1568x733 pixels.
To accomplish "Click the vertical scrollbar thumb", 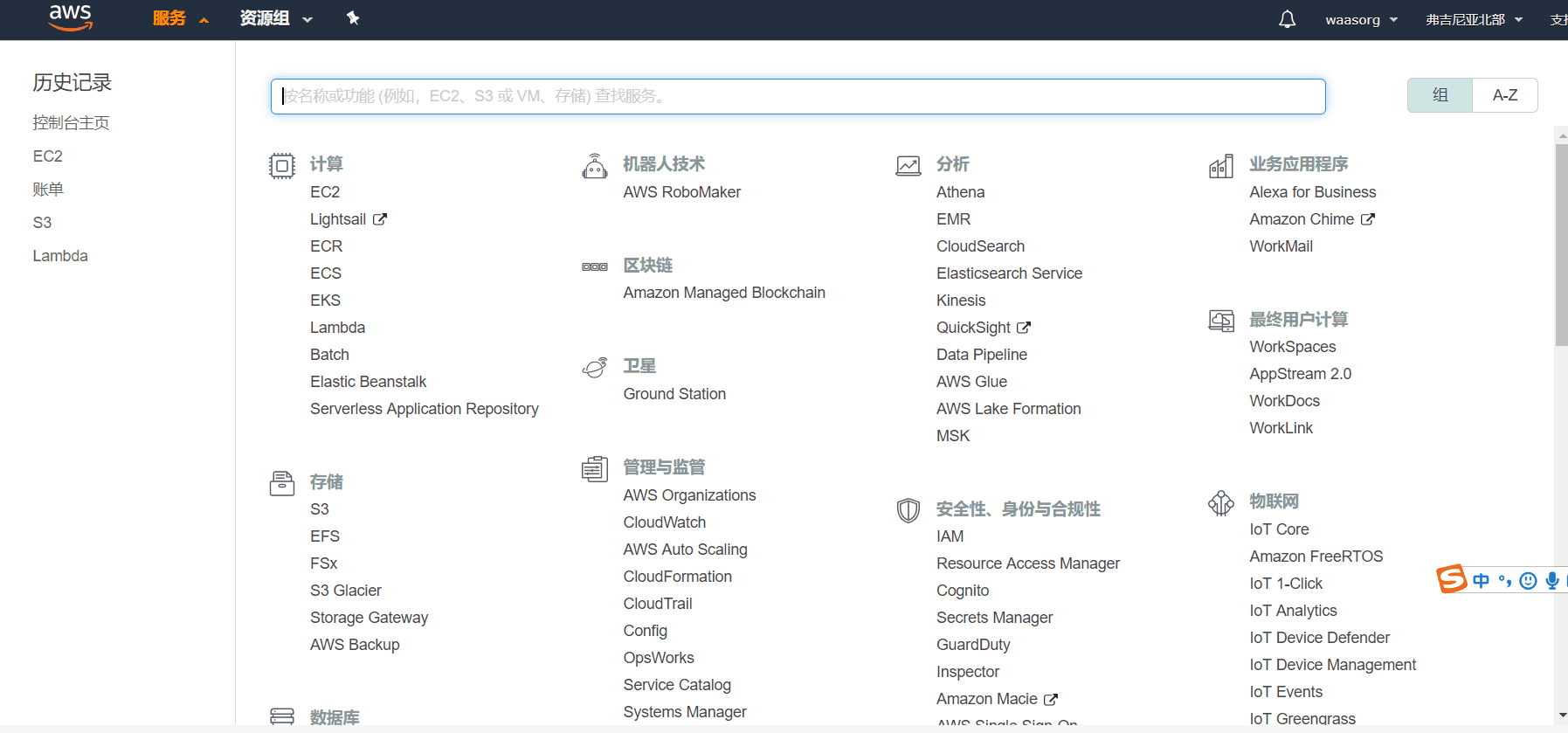I will click(1561, 245).
